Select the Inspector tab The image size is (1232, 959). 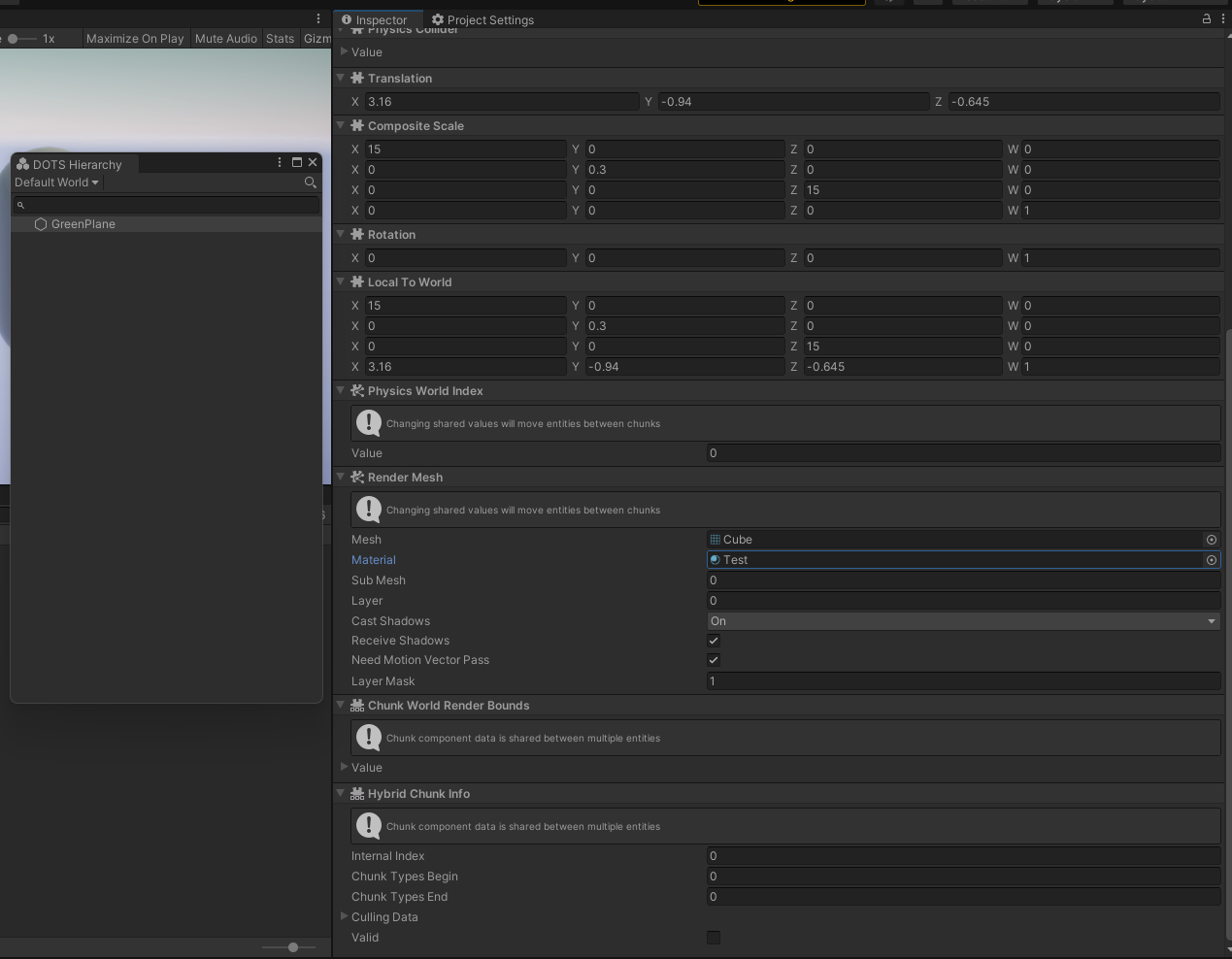[x=377, y=19]
